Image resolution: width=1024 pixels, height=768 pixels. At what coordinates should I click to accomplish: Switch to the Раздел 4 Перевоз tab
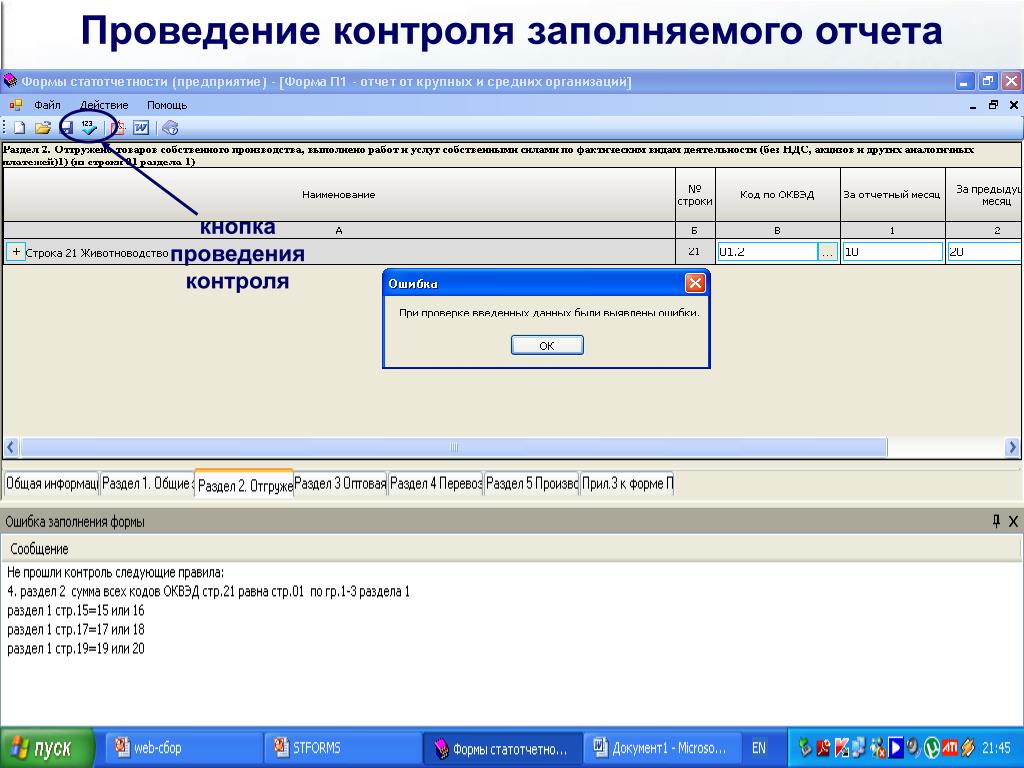tap(436, 484)
